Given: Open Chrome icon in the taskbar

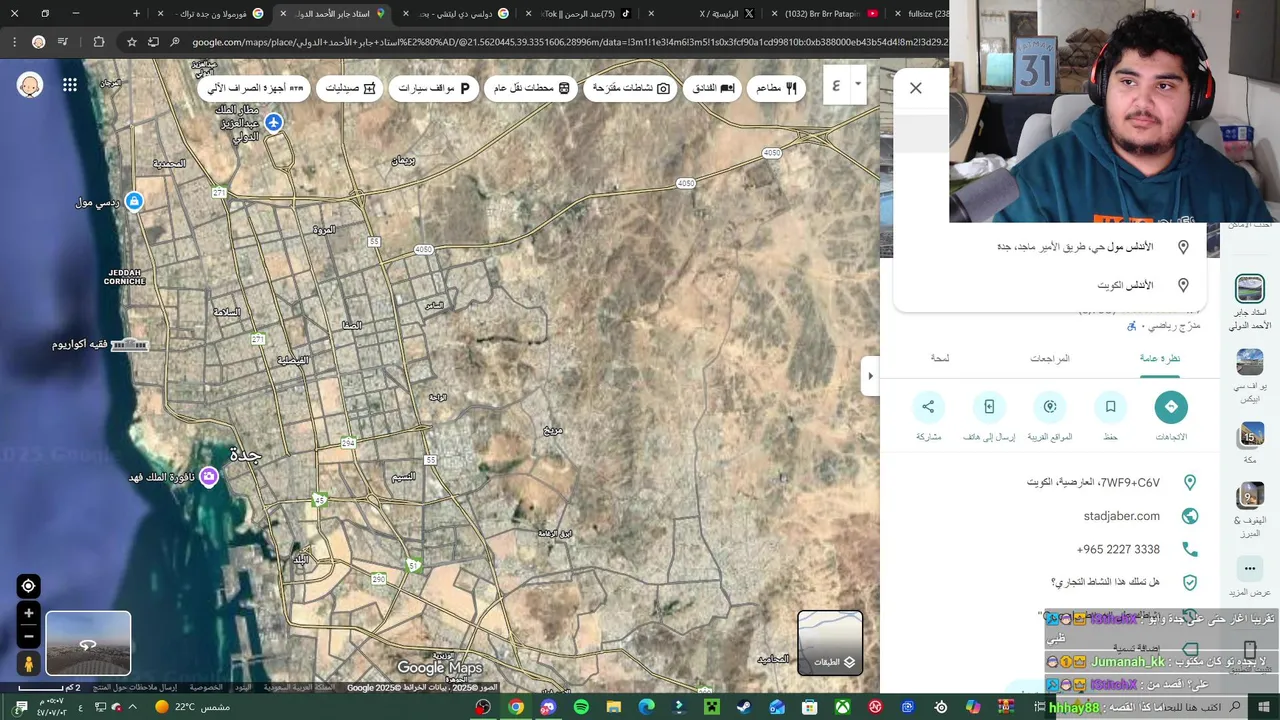Looking at the screenshot, I should (x=516, y=707).
